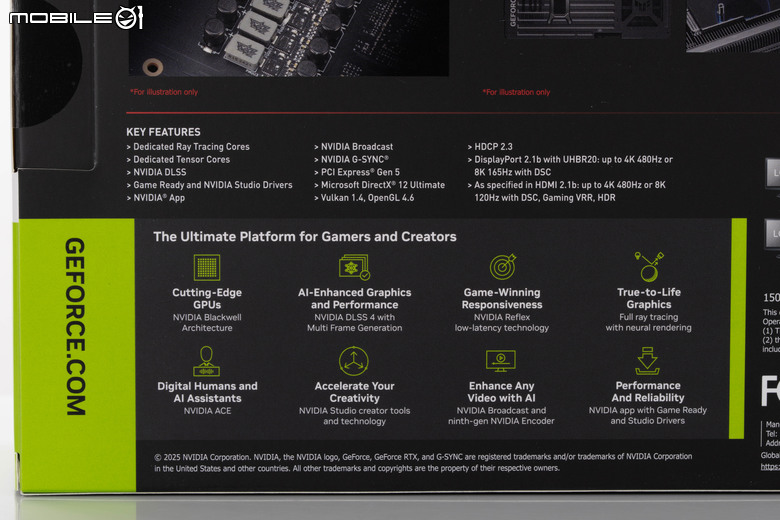This screenshot has width=780, height=520.
Task: Click 'AI-Enhanced Graphics and Performance' title text
Action: [354, 299]
